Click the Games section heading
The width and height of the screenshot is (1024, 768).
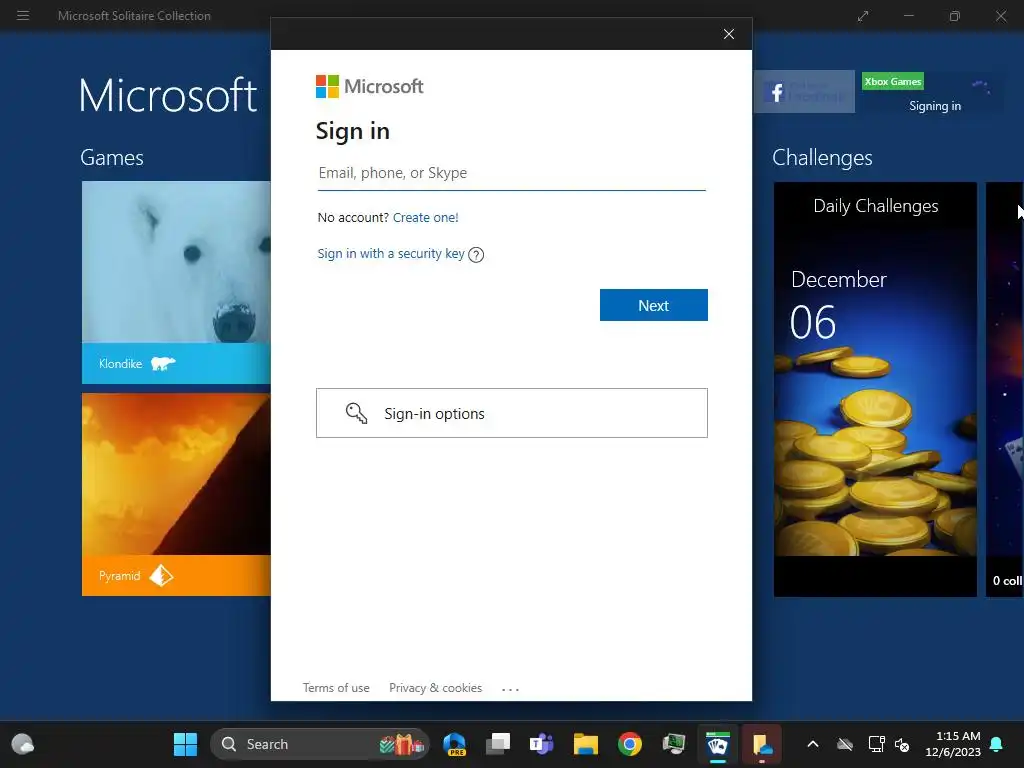pyautogui.click(x=112, y=157)
